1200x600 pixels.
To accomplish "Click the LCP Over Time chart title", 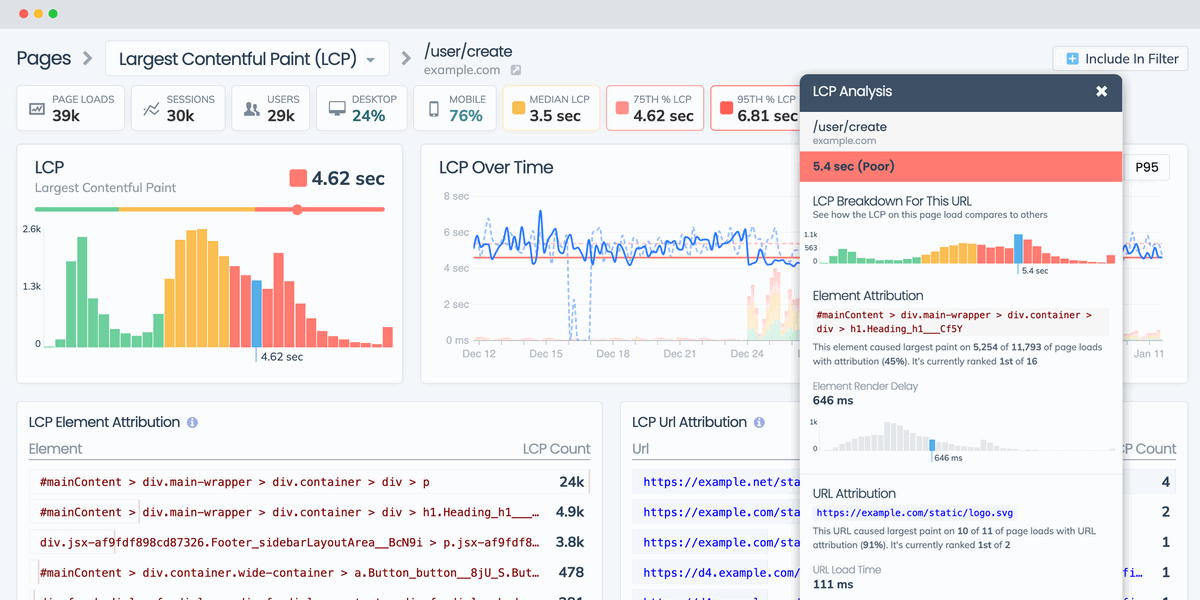I will click(x=496, y=167).
